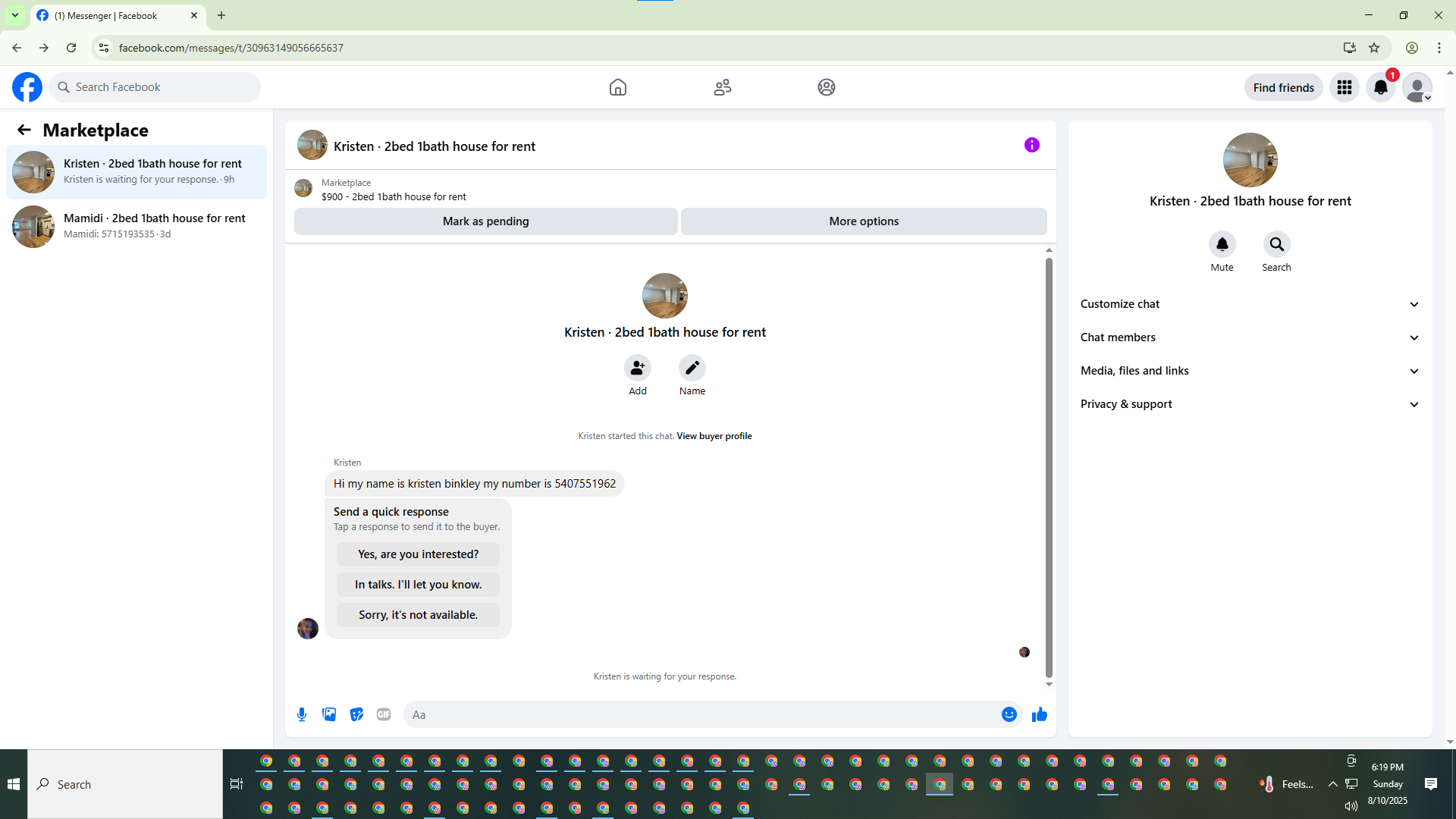This screenshot has height=819, width=1456.
Task: Go to Facebook Home tab
Action: click(x=617, y=87)
